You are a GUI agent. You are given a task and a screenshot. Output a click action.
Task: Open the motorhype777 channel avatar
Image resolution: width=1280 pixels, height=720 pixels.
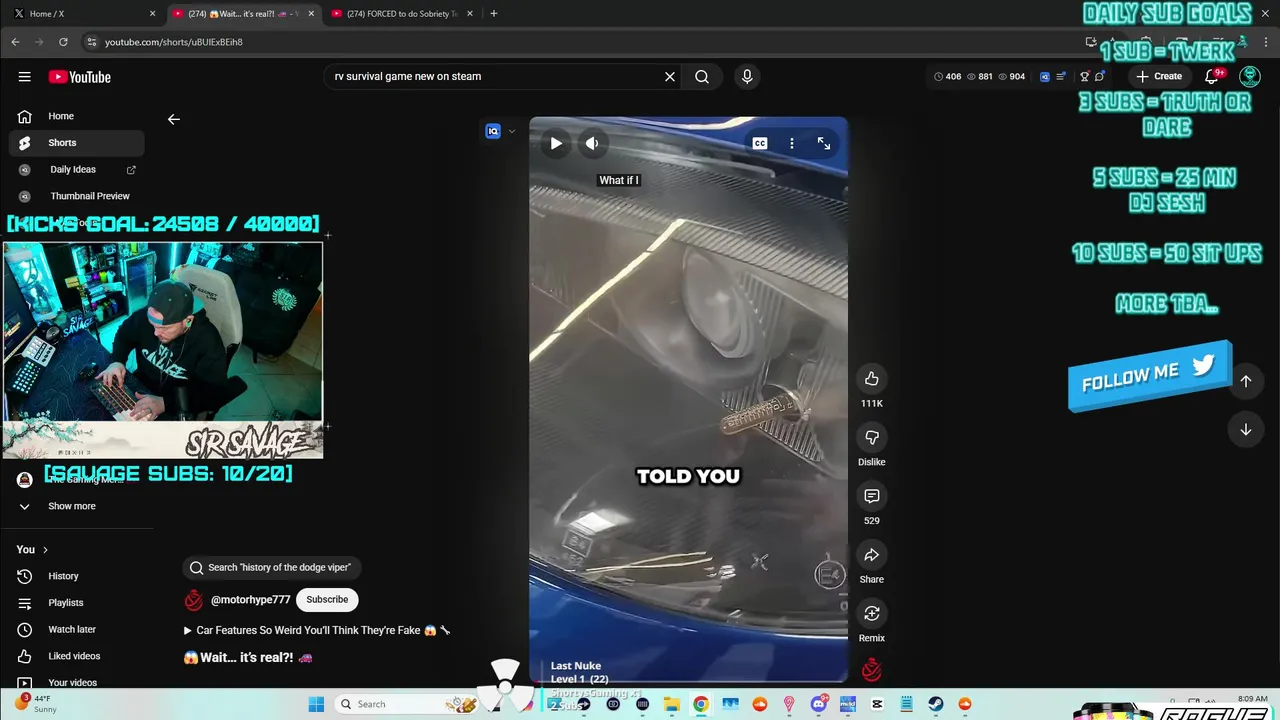[194, 600]
